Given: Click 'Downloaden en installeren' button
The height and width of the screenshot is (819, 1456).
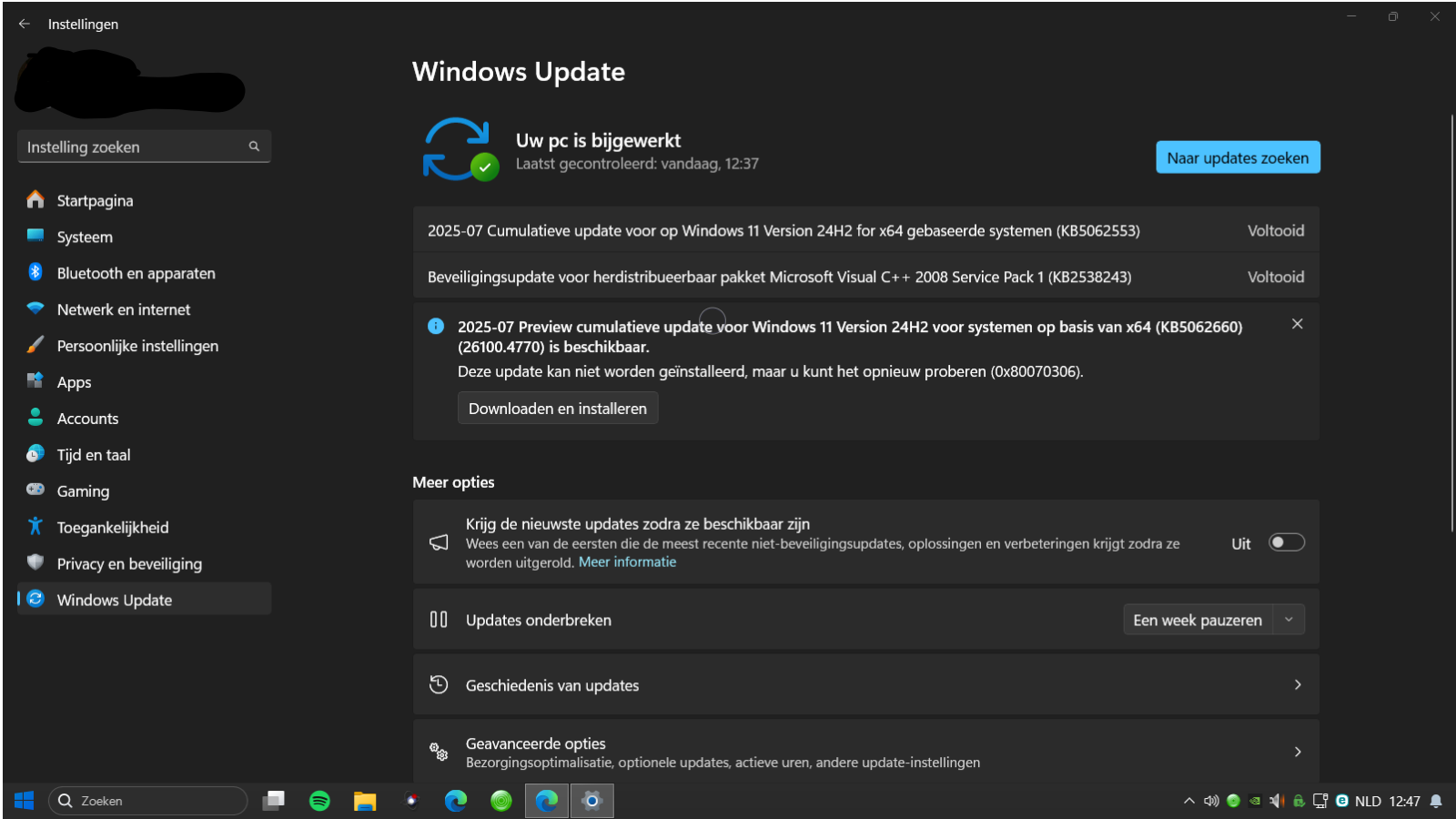Looking at the screenshot, I should coord(558,409).
